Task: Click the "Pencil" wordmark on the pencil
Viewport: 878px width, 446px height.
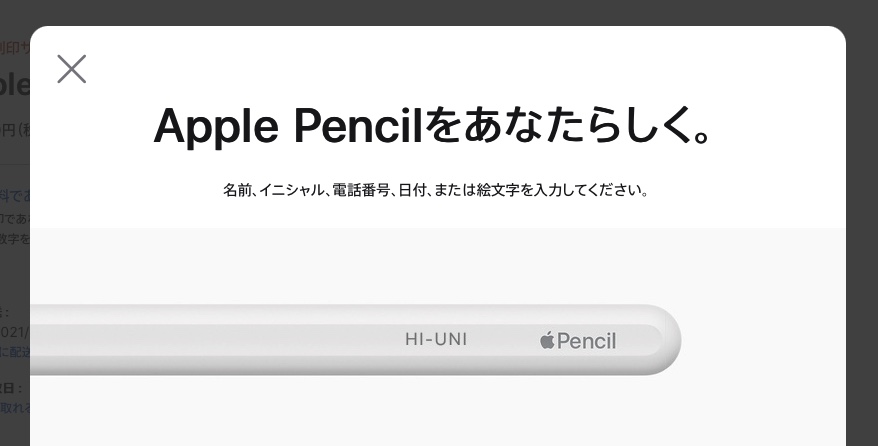Action: click(x=587, y=341)
